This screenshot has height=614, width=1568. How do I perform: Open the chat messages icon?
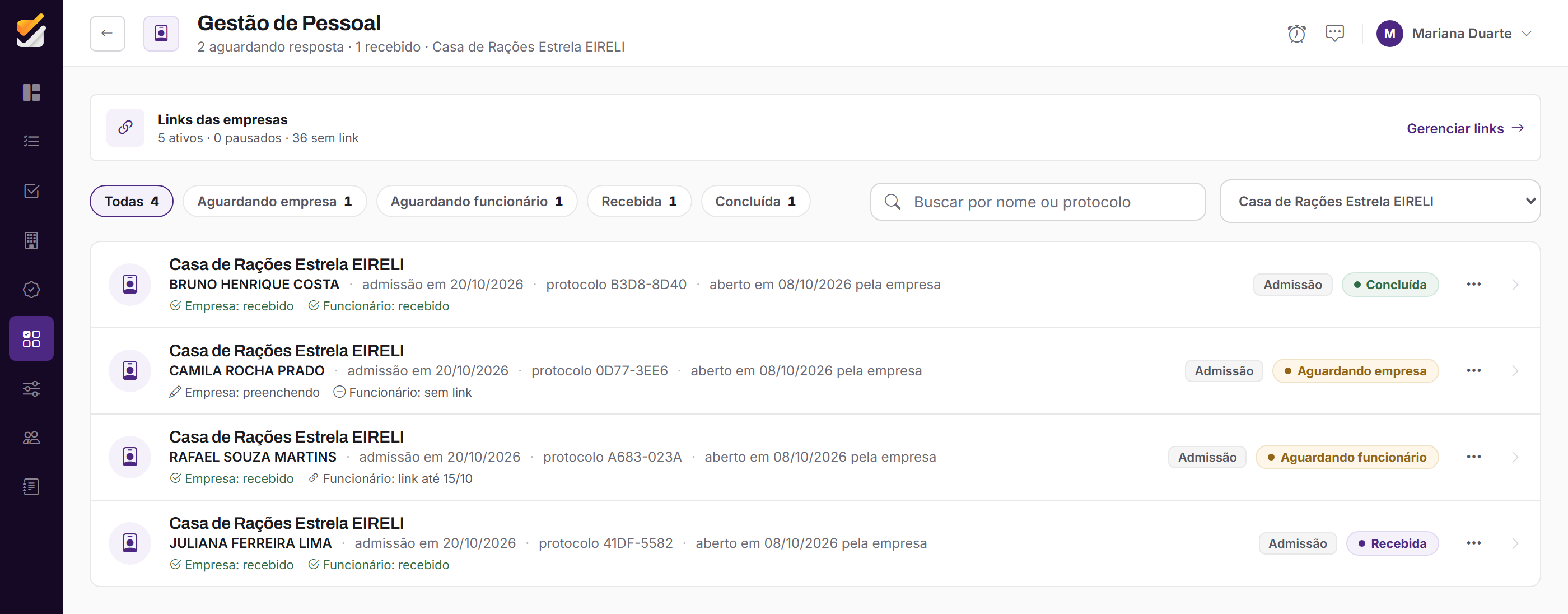click(x=1334, y=34)
